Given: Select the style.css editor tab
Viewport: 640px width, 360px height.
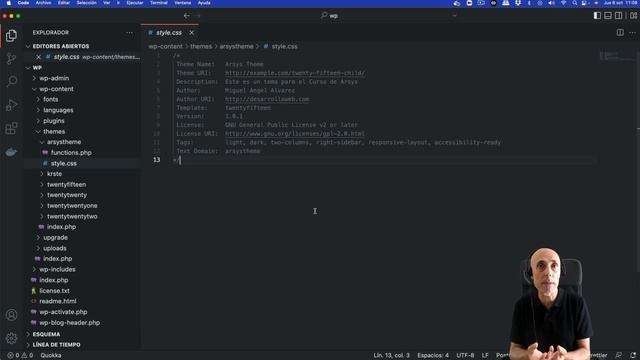Looking at the screenshot, I should click(x=170, y=33).
